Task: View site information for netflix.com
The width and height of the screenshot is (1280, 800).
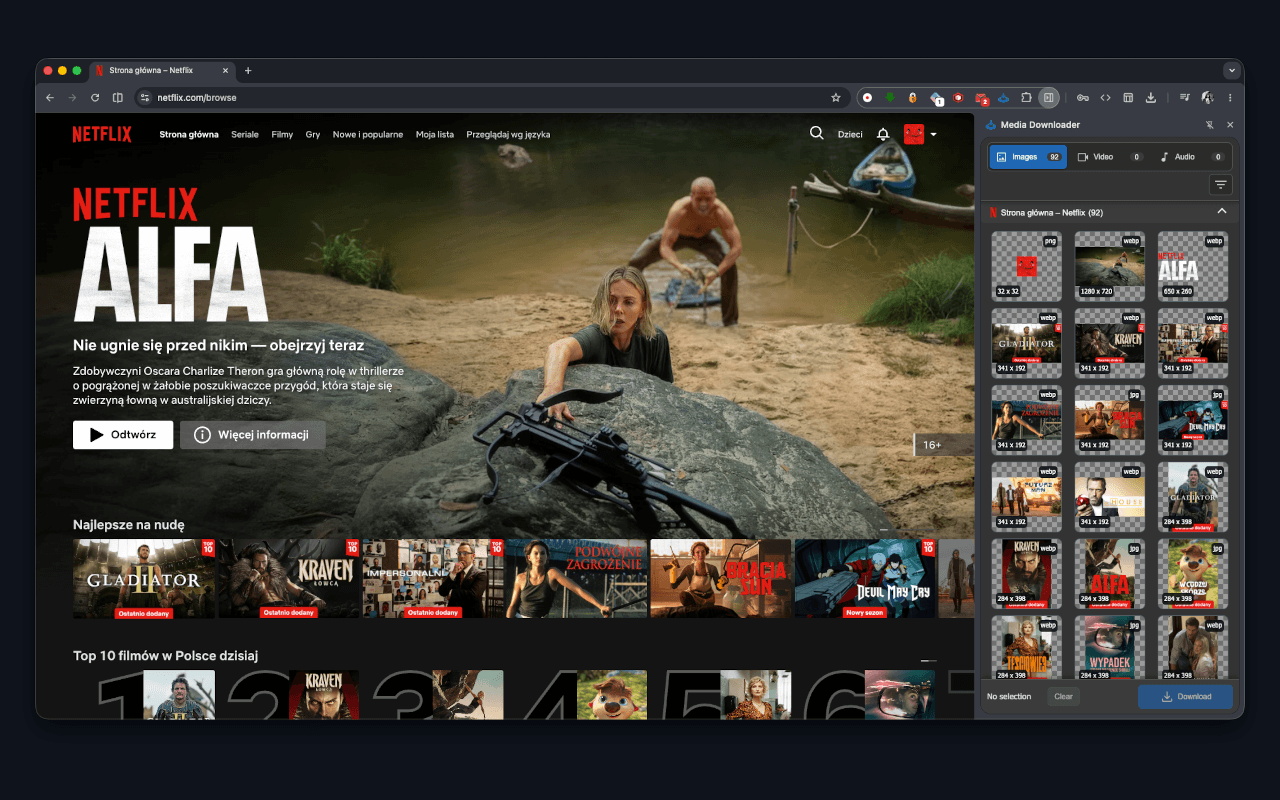Action: [x=144, y=98]
